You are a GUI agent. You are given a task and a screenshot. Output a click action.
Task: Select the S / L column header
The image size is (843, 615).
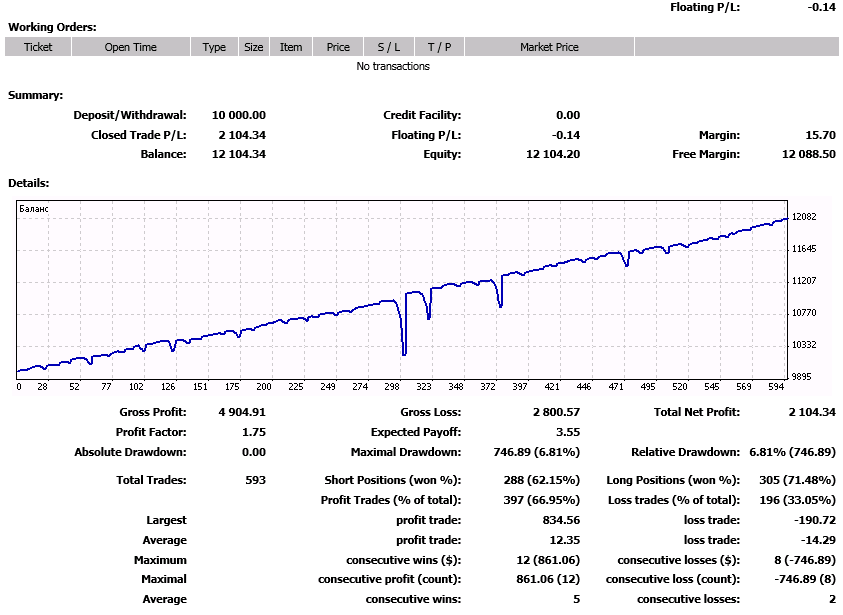click(389, 47)
